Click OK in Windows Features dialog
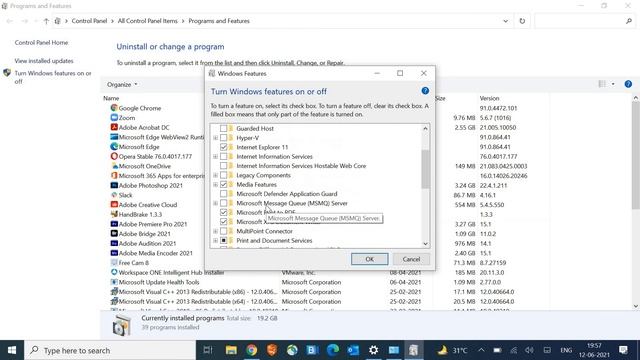The image size is (640, 360). [369, 259]
